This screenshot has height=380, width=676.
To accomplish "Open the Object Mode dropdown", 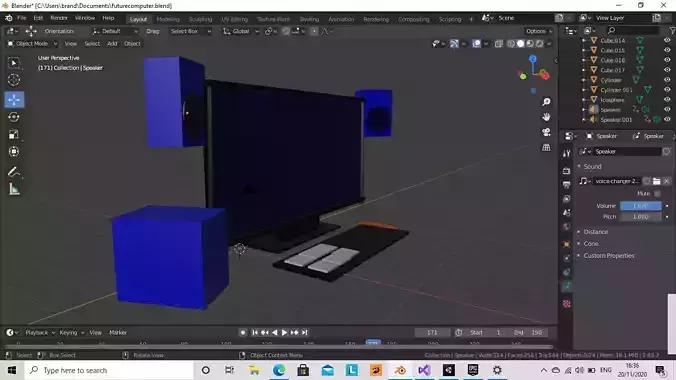I will point(32,44).
